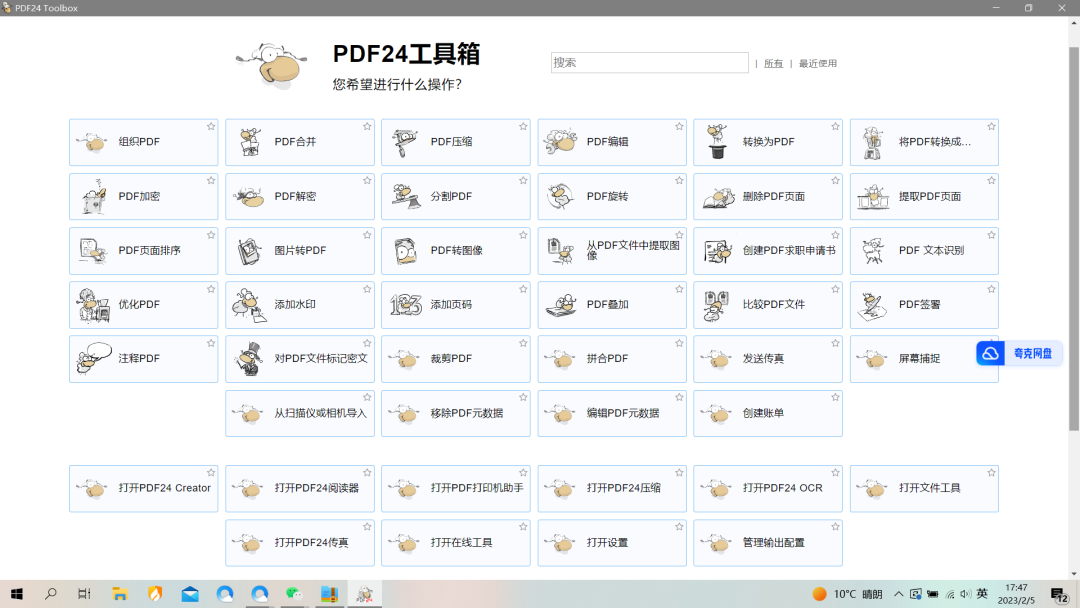Open the PDF叠加 overlay tool
Image resolution: width=1080 pixels, height=608 pixels.
(x=612, y=304)
